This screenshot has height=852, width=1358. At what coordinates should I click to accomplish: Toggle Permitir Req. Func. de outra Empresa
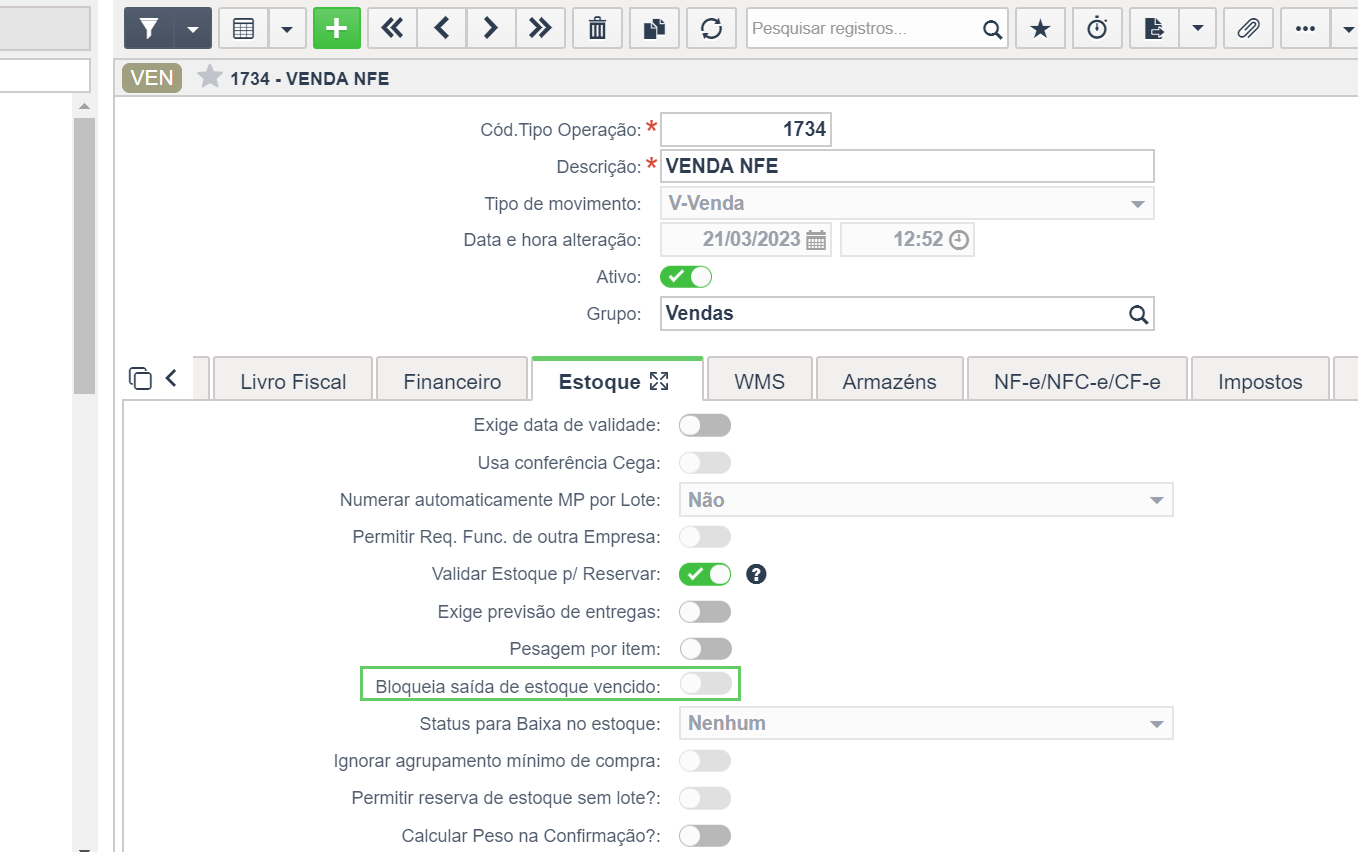[x=705, y=537]
